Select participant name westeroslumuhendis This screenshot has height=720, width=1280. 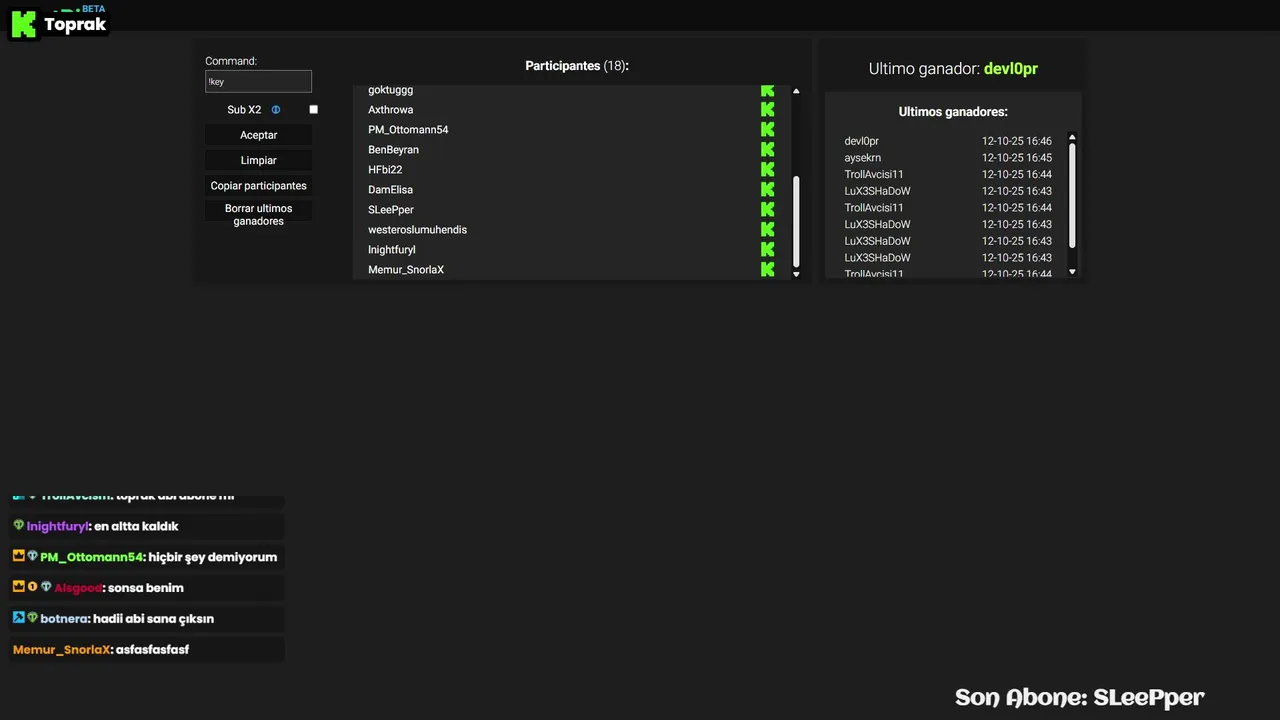click(x=417, y=230)
